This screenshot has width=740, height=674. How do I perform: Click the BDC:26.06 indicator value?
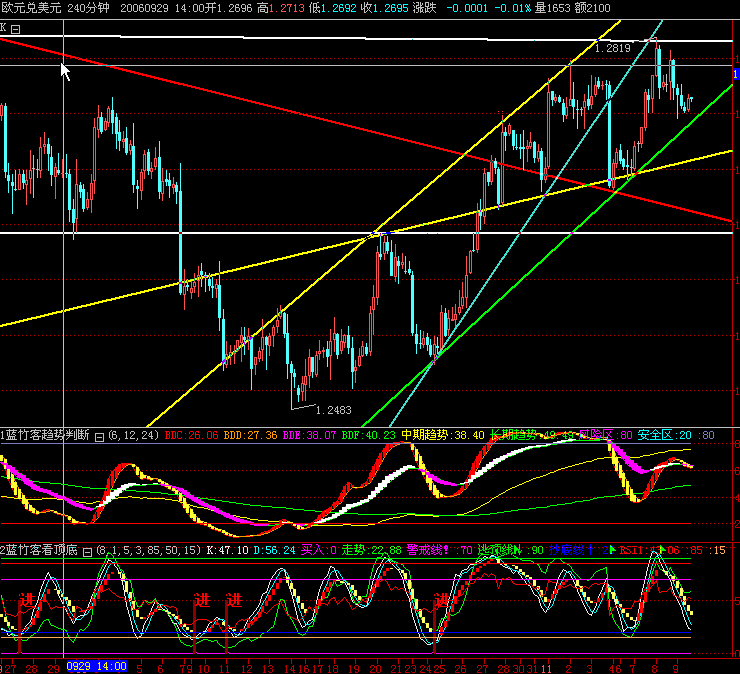point(191,435)
